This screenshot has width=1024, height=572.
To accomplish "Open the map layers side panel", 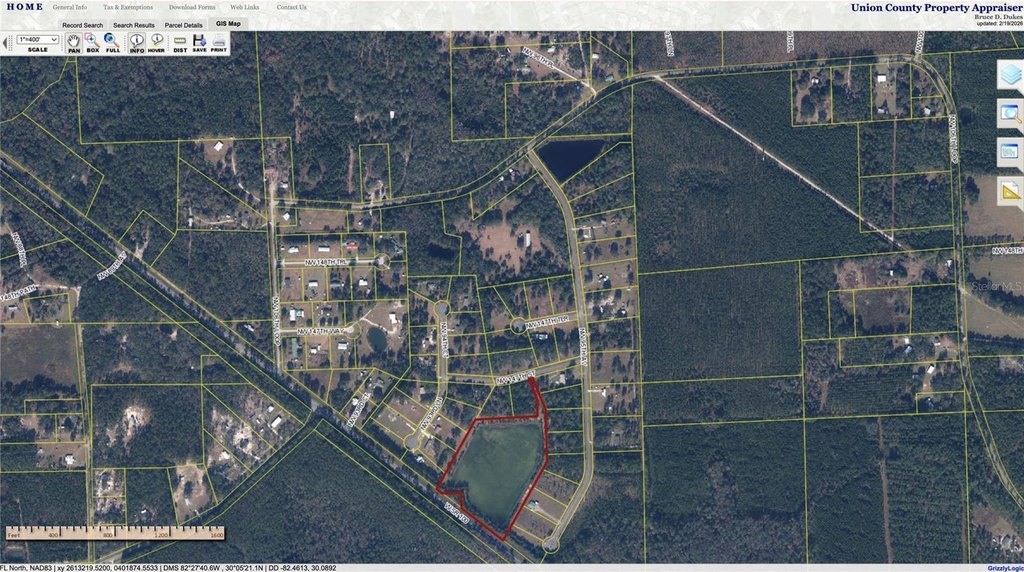I will click(1009, 74).
